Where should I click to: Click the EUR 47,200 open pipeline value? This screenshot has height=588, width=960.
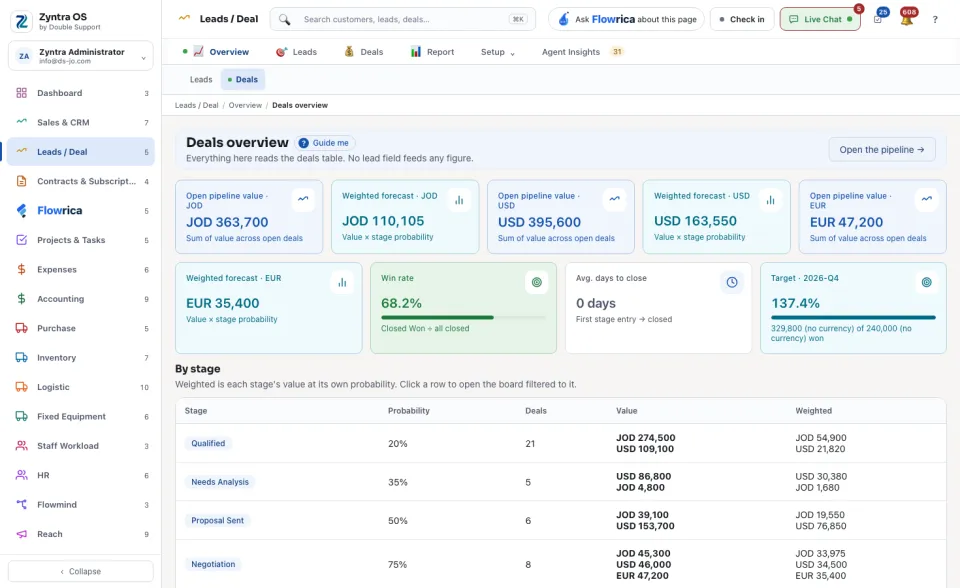[x=846, y=222]
